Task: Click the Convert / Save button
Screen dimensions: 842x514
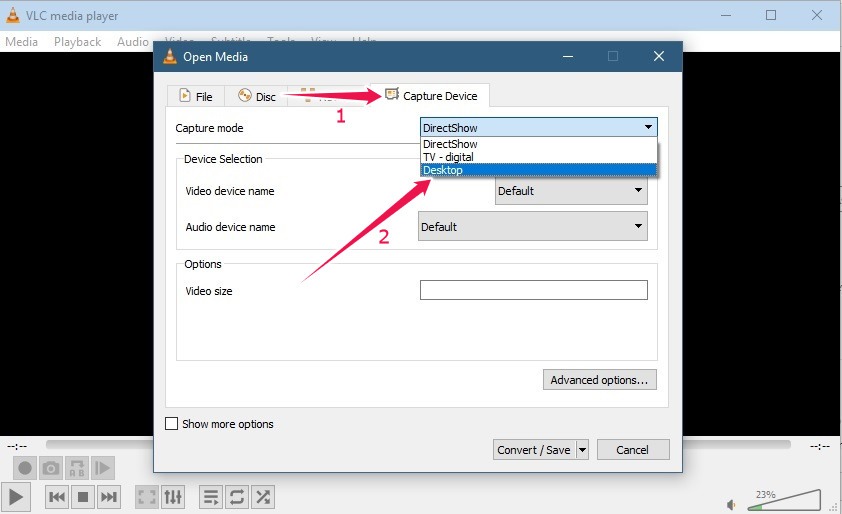Action: pos(534,450)
